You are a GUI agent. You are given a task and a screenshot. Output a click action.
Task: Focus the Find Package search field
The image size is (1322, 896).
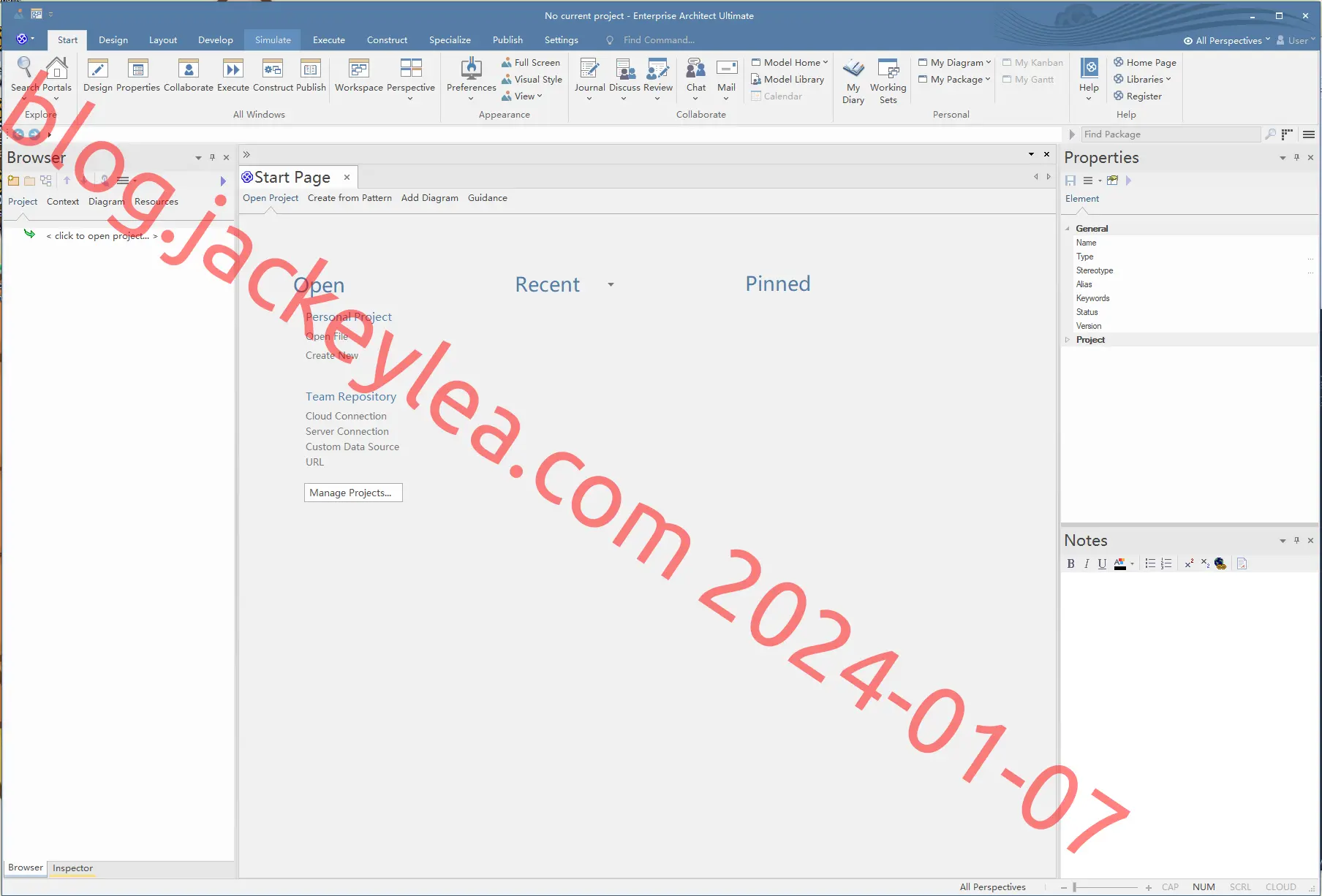(1171, 134)
